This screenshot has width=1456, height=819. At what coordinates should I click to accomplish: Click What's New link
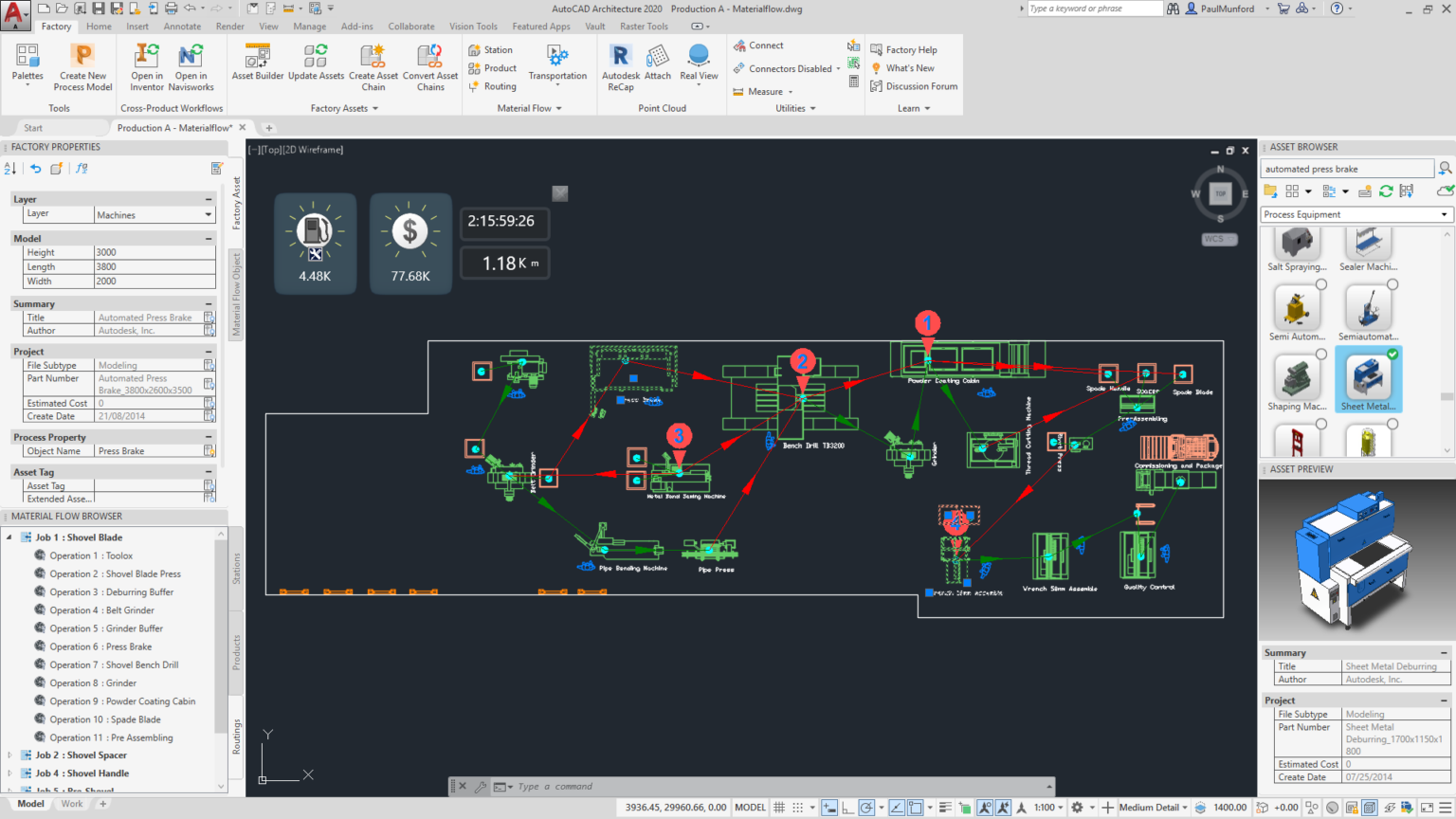click(902, 68)
